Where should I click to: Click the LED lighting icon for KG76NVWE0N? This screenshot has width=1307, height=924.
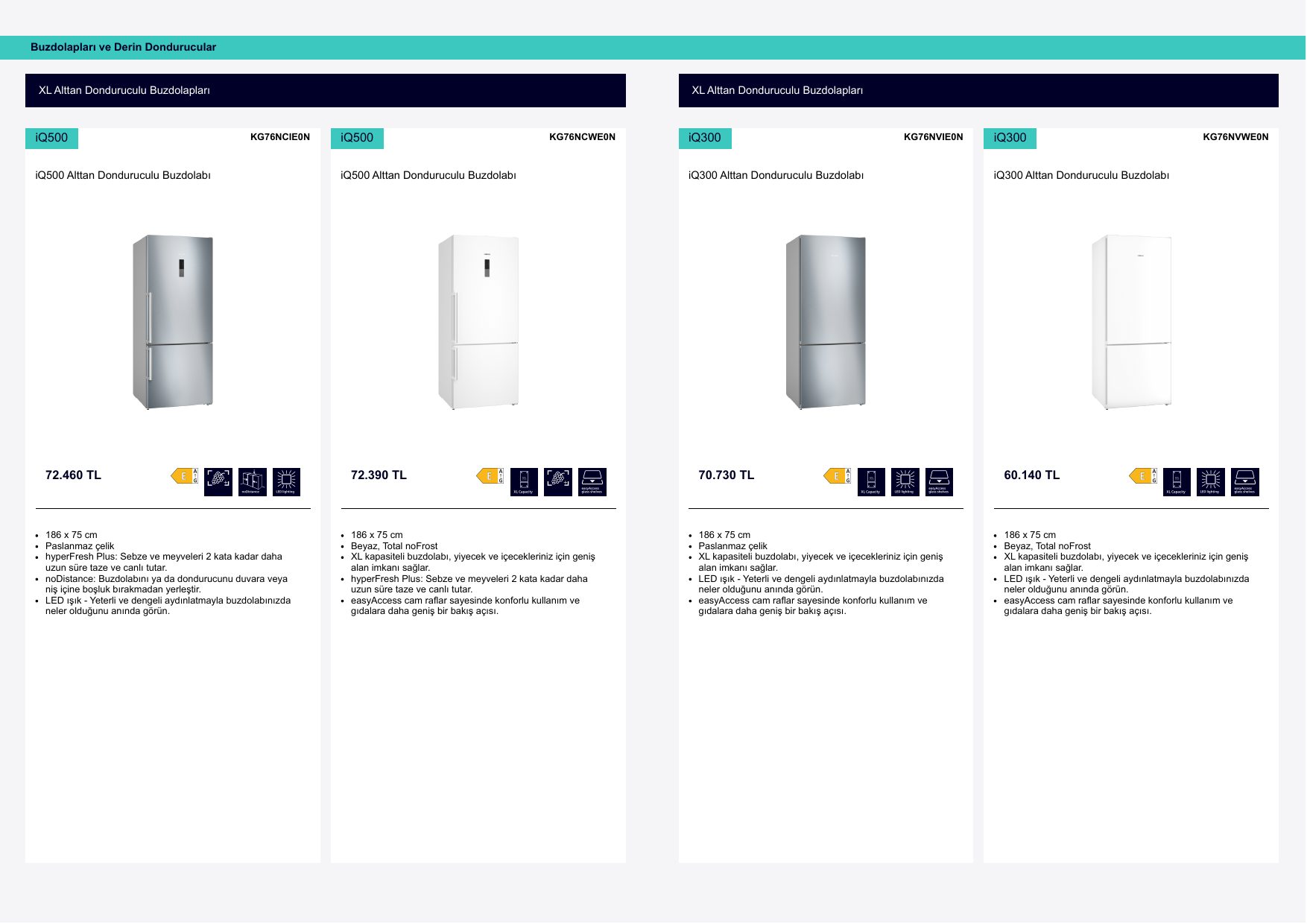[x=1211, y=482]
